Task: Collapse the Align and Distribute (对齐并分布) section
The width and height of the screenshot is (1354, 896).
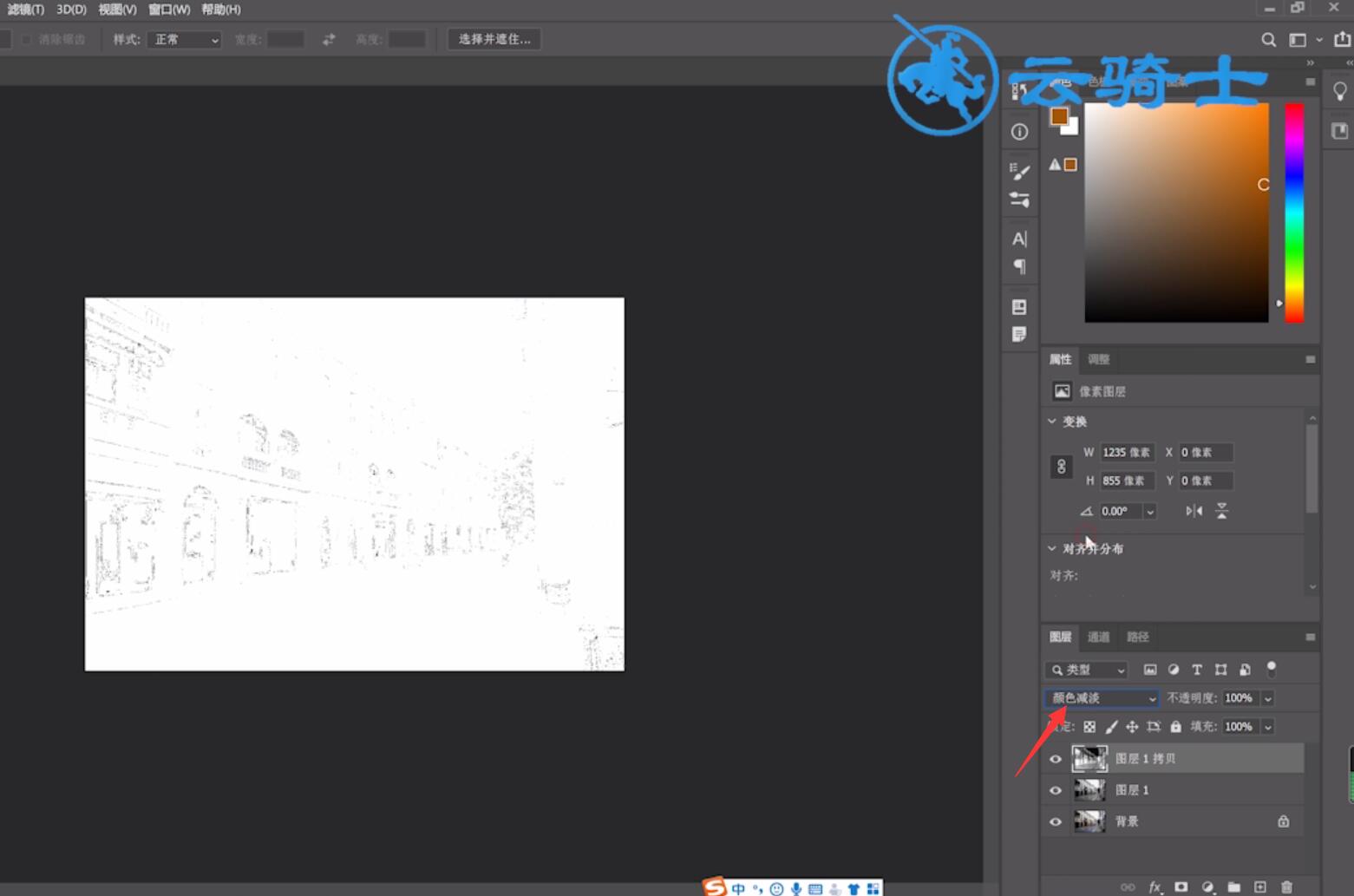Action: (1052, 549)
